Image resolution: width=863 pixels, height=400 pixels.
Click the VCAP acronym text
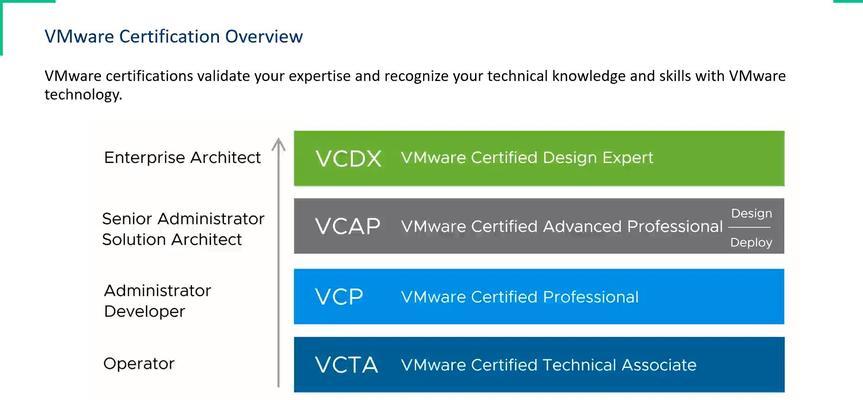click(347, 227)
